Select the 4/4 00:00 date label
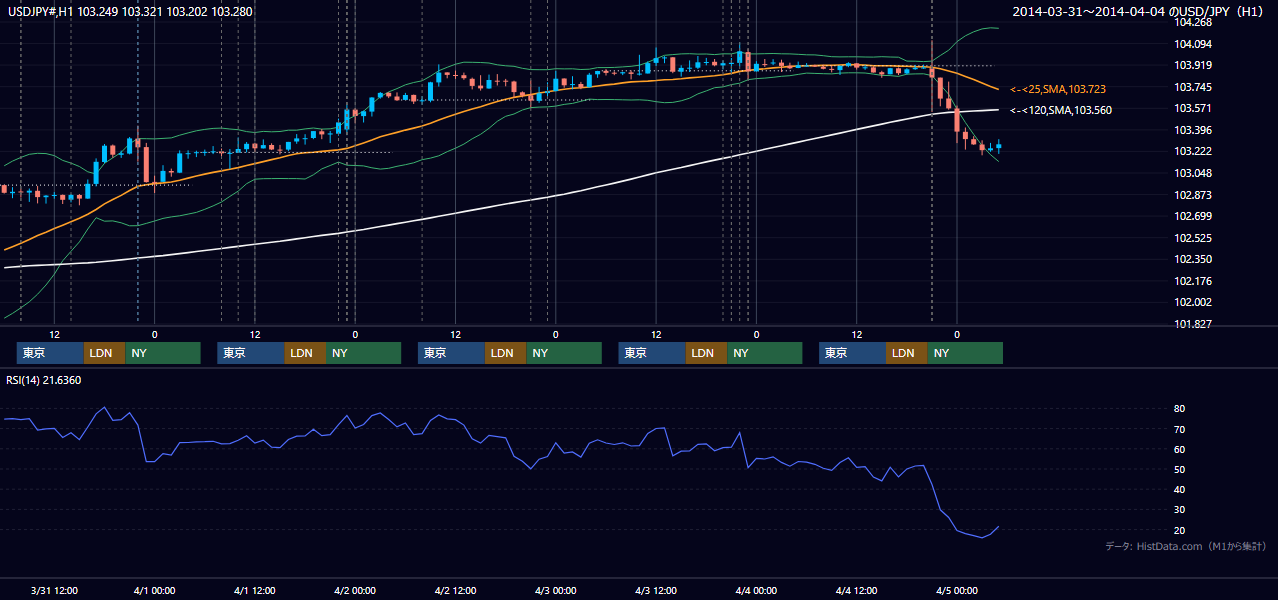 pyautogui.click(x=756, y=591)
